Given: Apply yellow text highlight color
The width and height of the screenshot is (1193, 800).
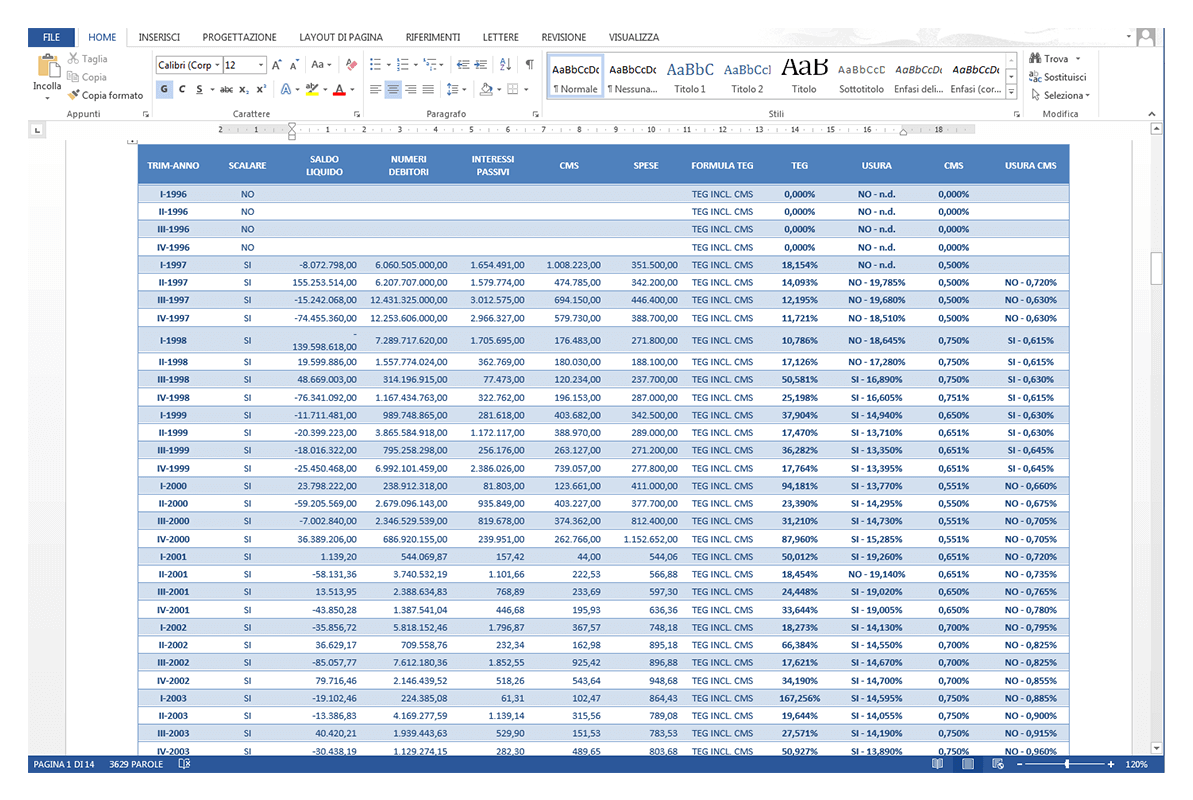Looking at the screenshot, I should pos(311,89).
